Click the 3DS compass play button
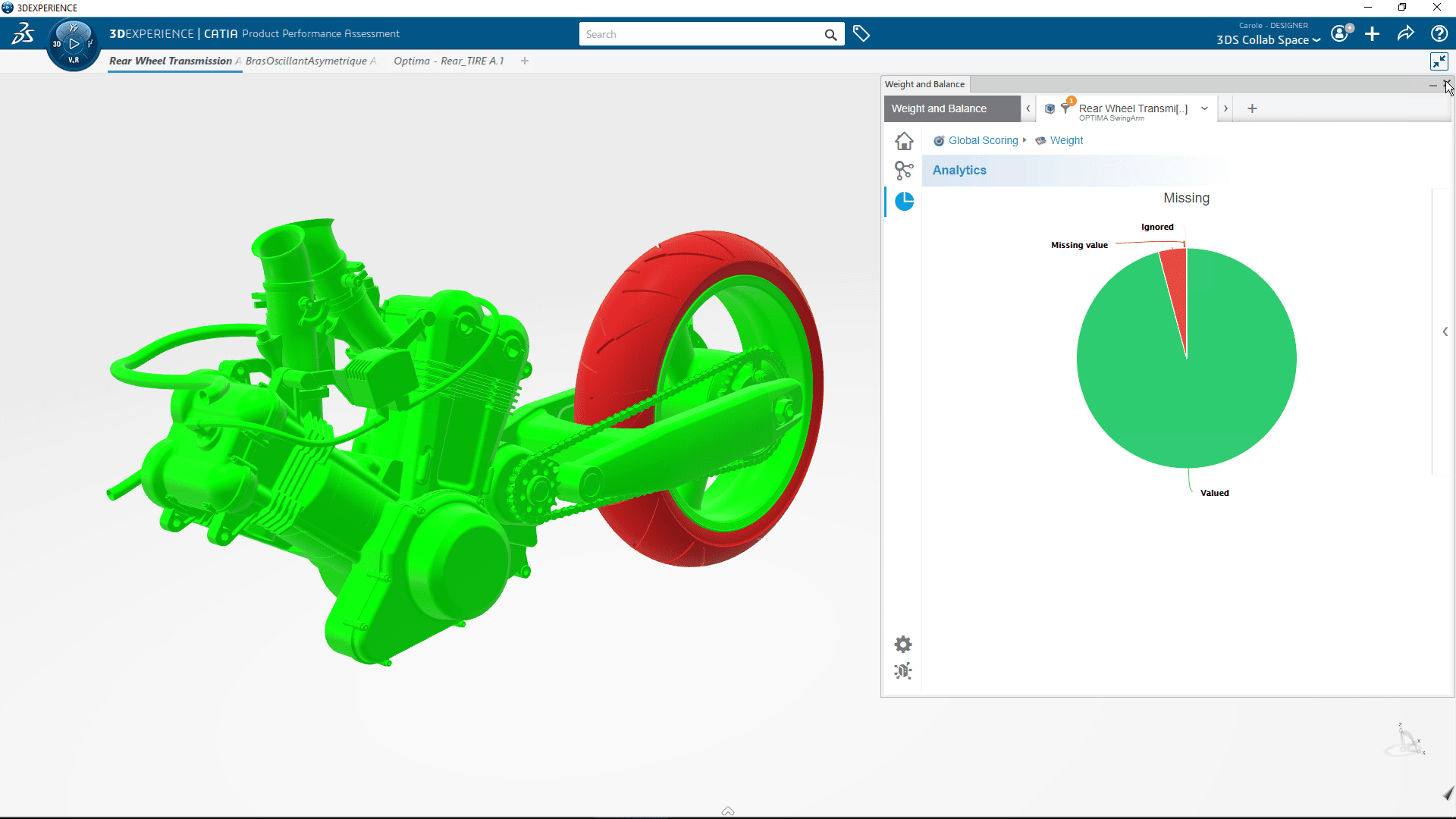 (74, 44)
